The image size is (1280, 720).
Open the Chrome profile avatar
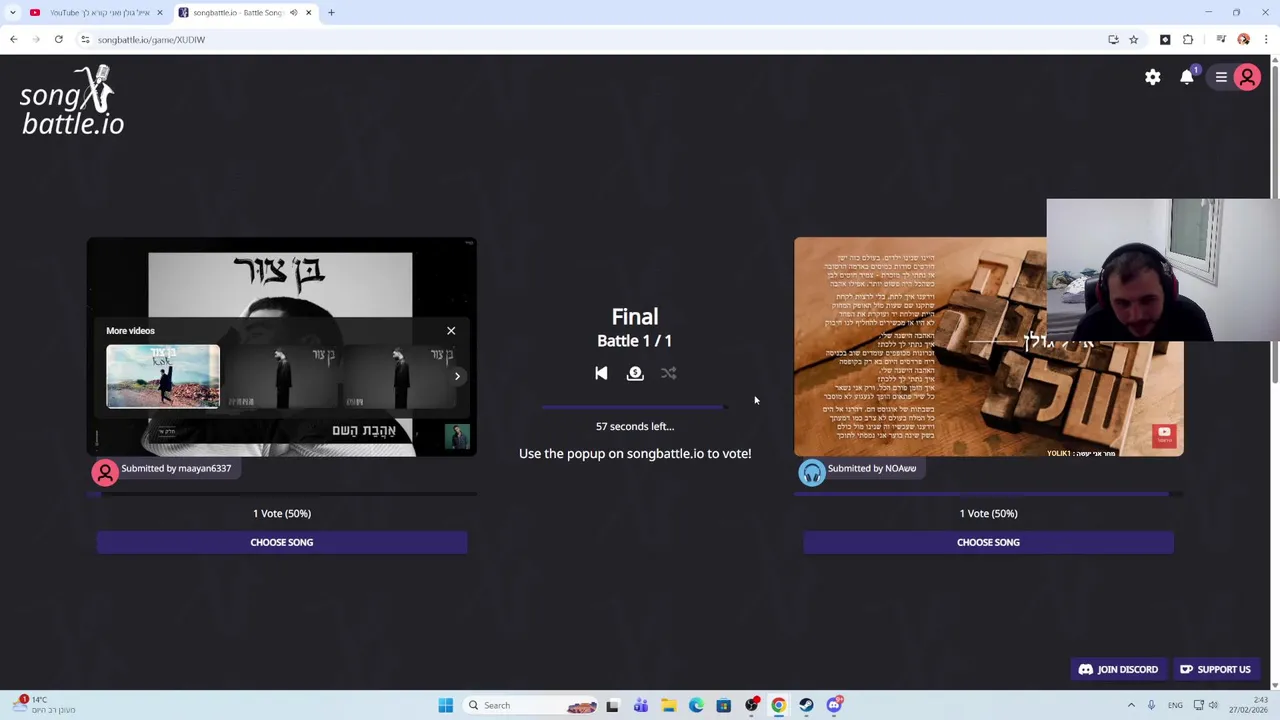1243,39
